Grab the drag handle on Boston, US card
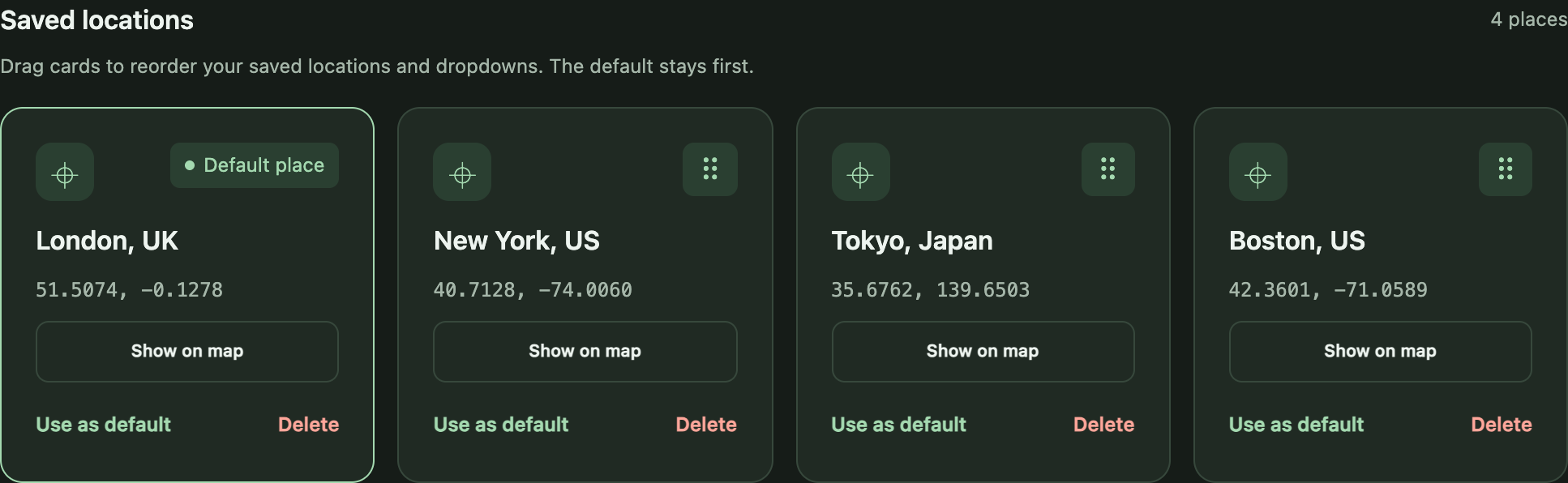 point(1506,169)
